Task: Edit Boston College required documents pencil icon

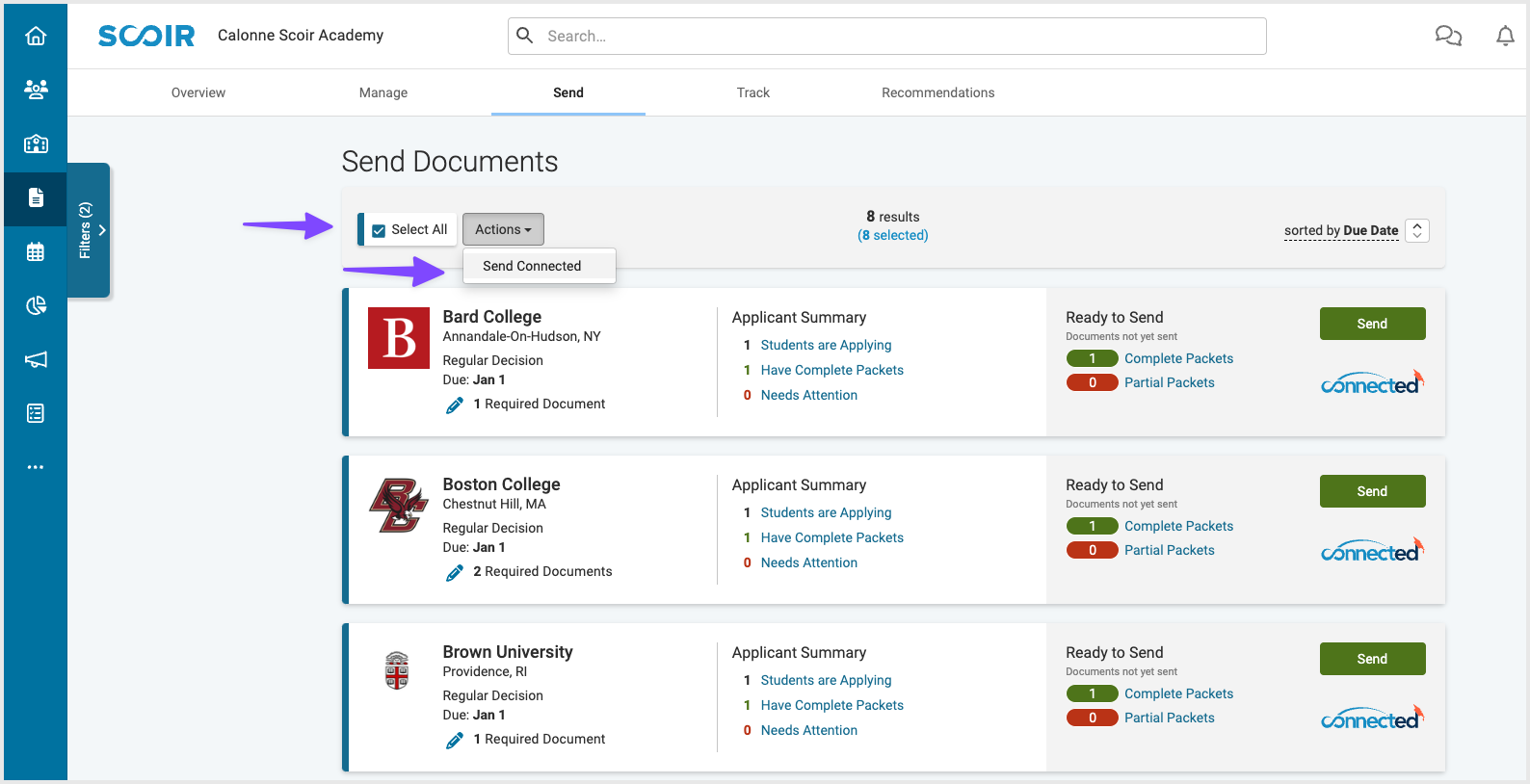Action: click(455, 573)
